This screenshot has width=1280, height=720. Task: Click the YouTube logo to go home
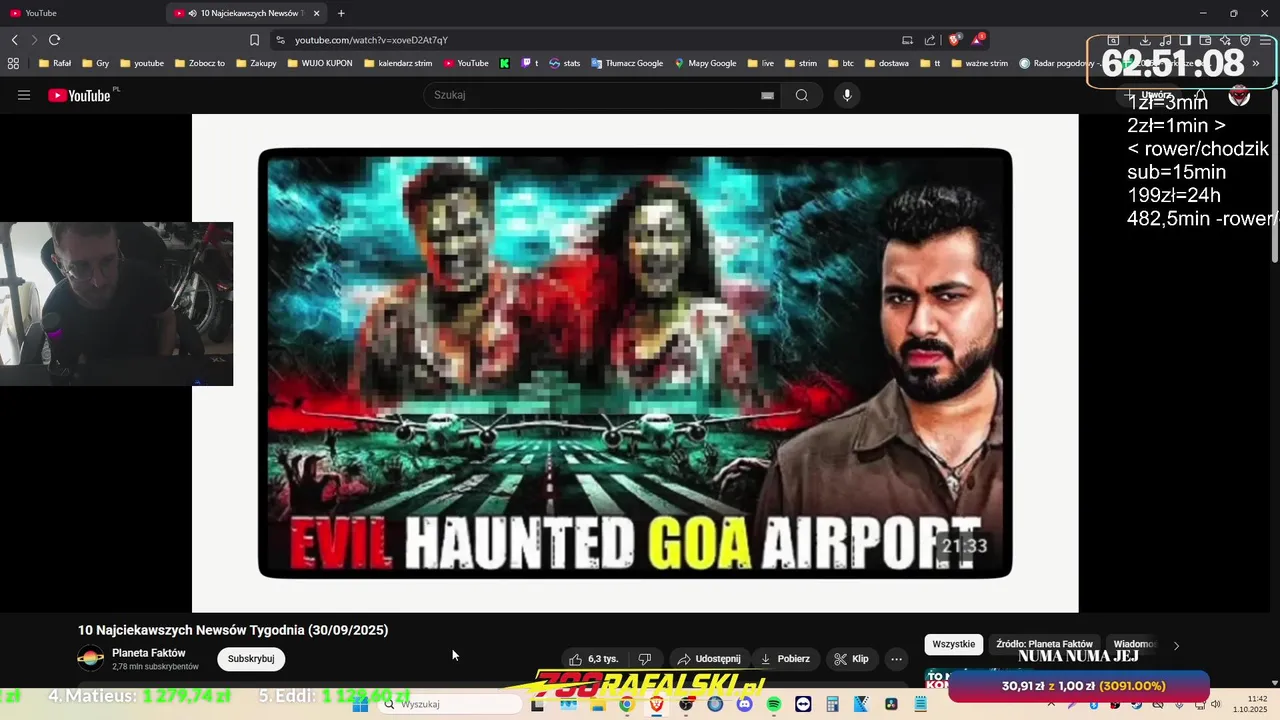79,95
